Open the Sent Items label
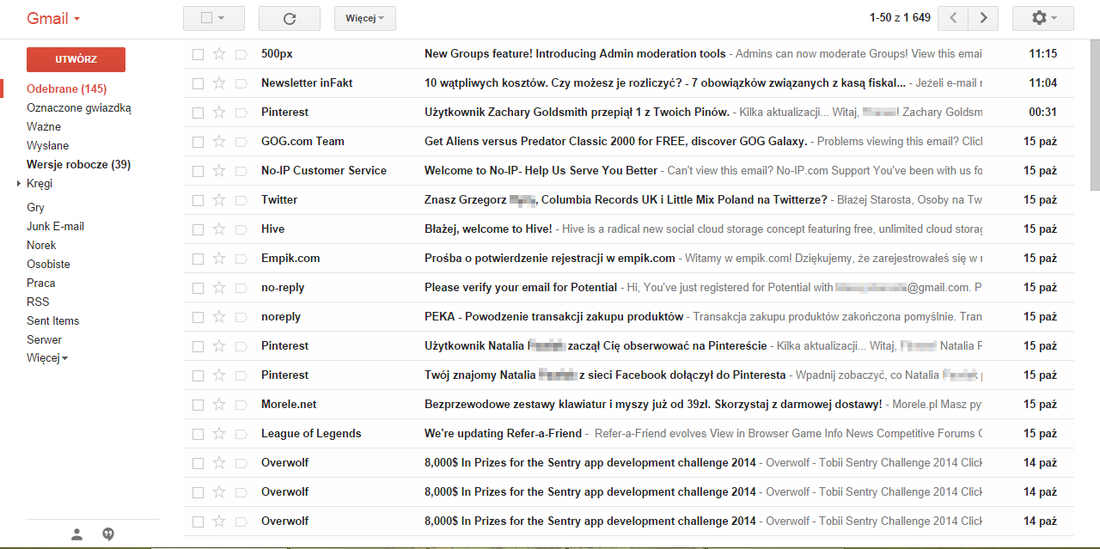 coord(53,320)
